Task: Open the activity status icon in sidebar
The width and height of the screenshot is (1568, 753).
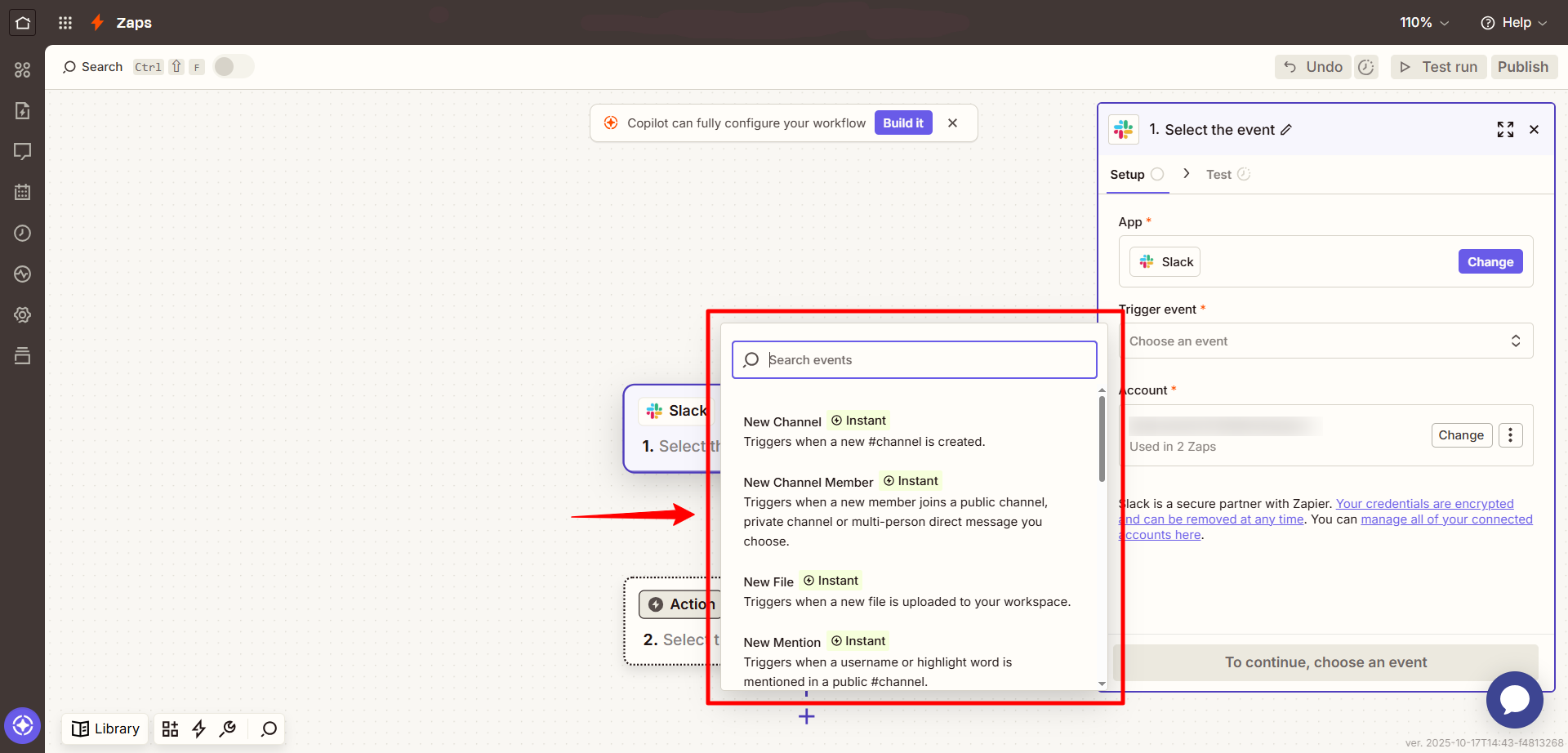Action: 23,274
